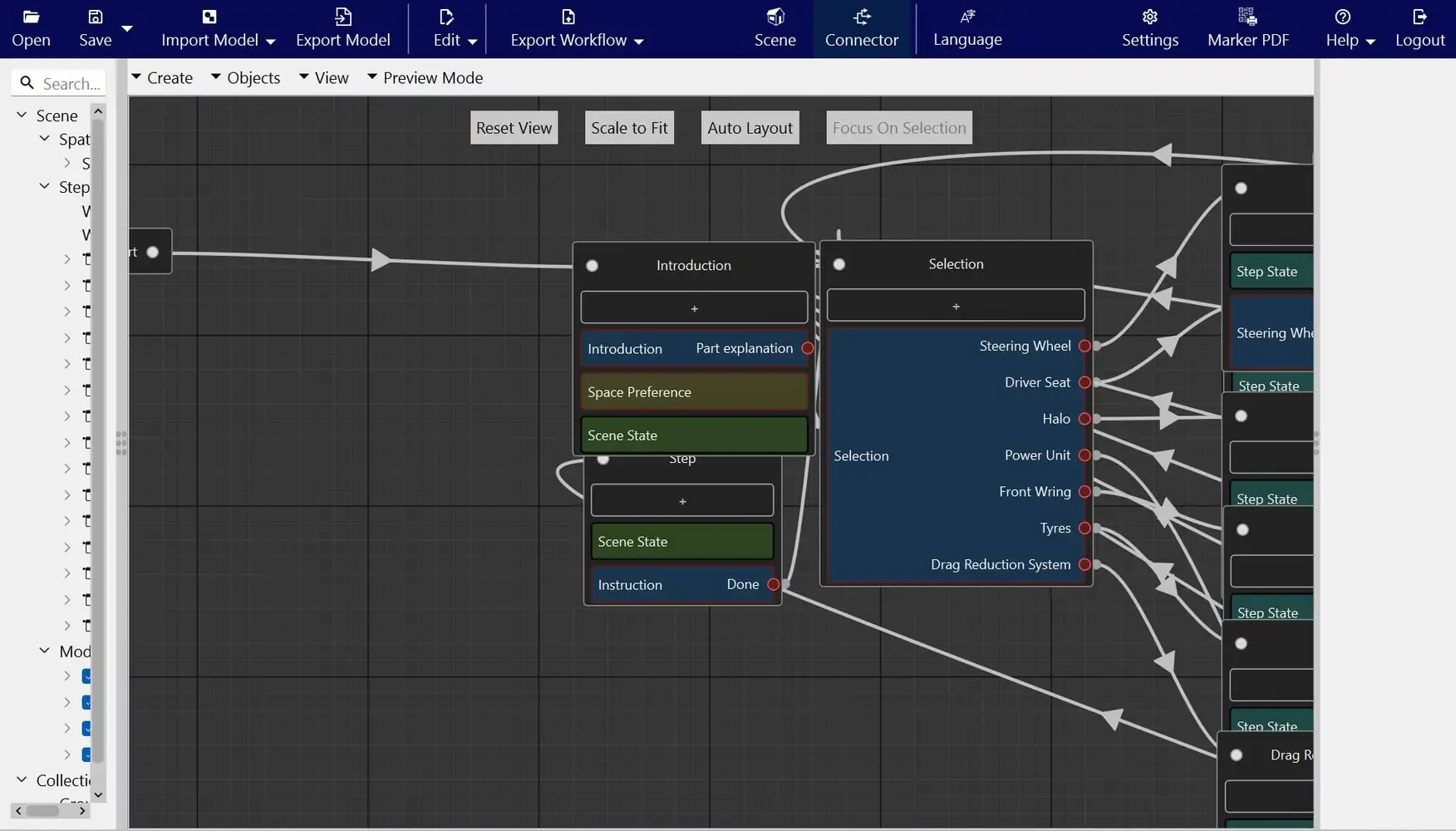
Task: Click the Open folder icon
Action: point(31,17)
